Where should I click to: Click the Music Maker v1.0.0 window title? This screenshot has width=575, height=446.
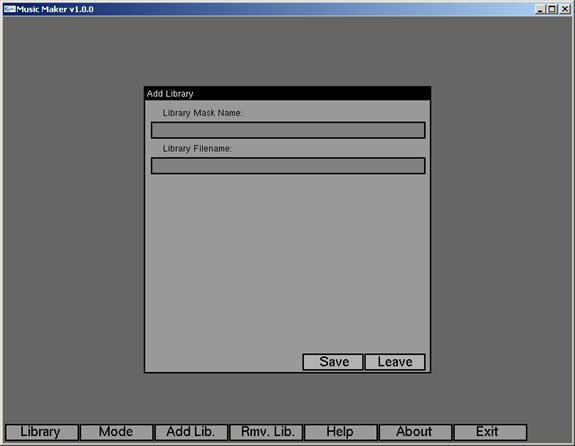point(55,9)
